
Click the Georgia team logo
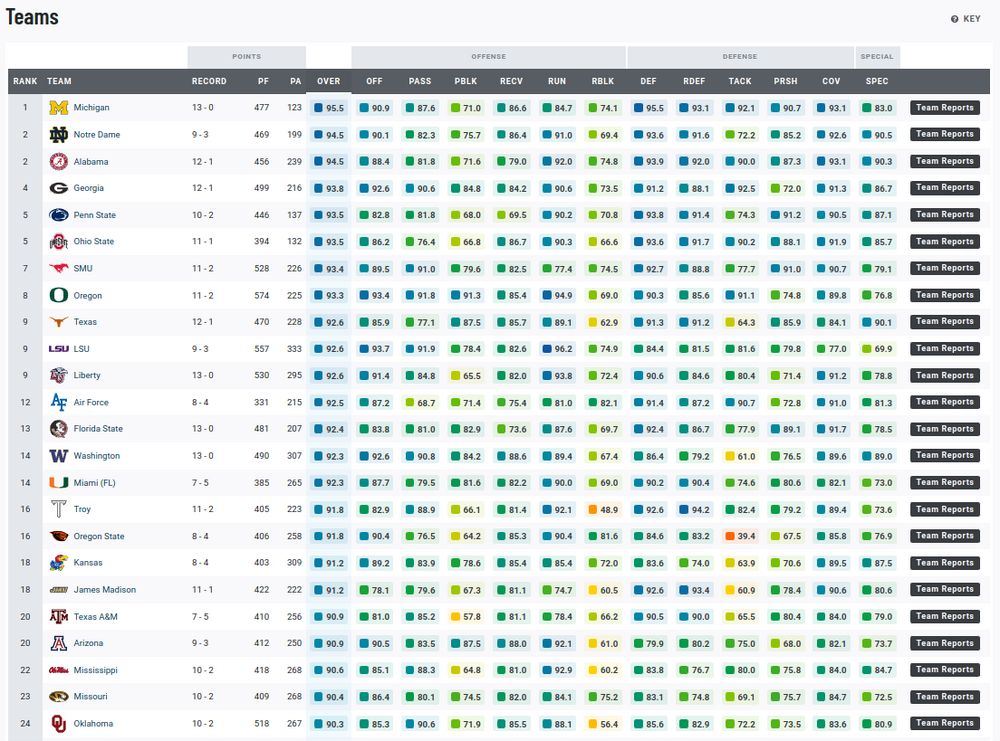58,188
